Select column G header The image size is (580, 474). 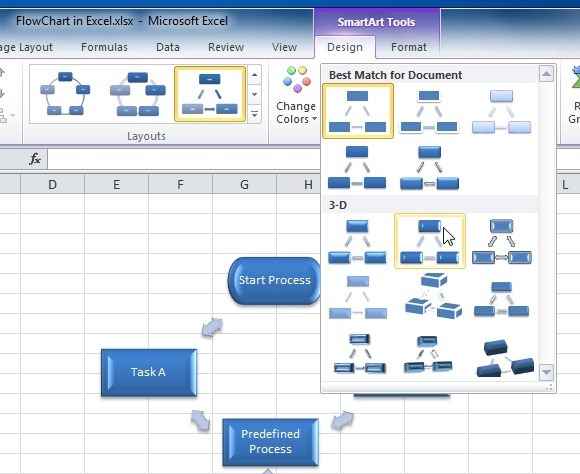coord(244,184)
